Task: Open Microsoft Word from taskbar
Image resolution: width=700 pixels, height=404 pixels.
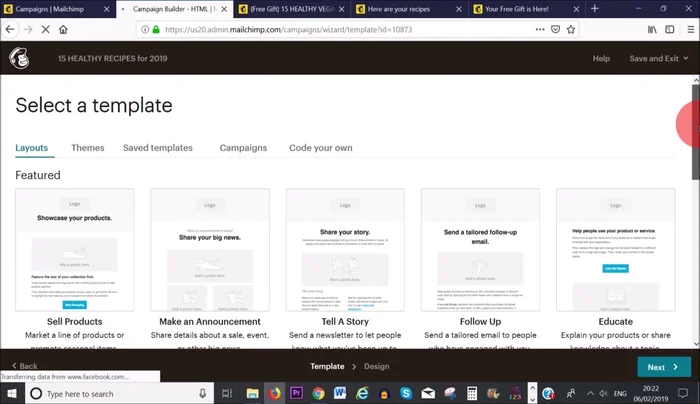Action: click(x=340, y=393)
